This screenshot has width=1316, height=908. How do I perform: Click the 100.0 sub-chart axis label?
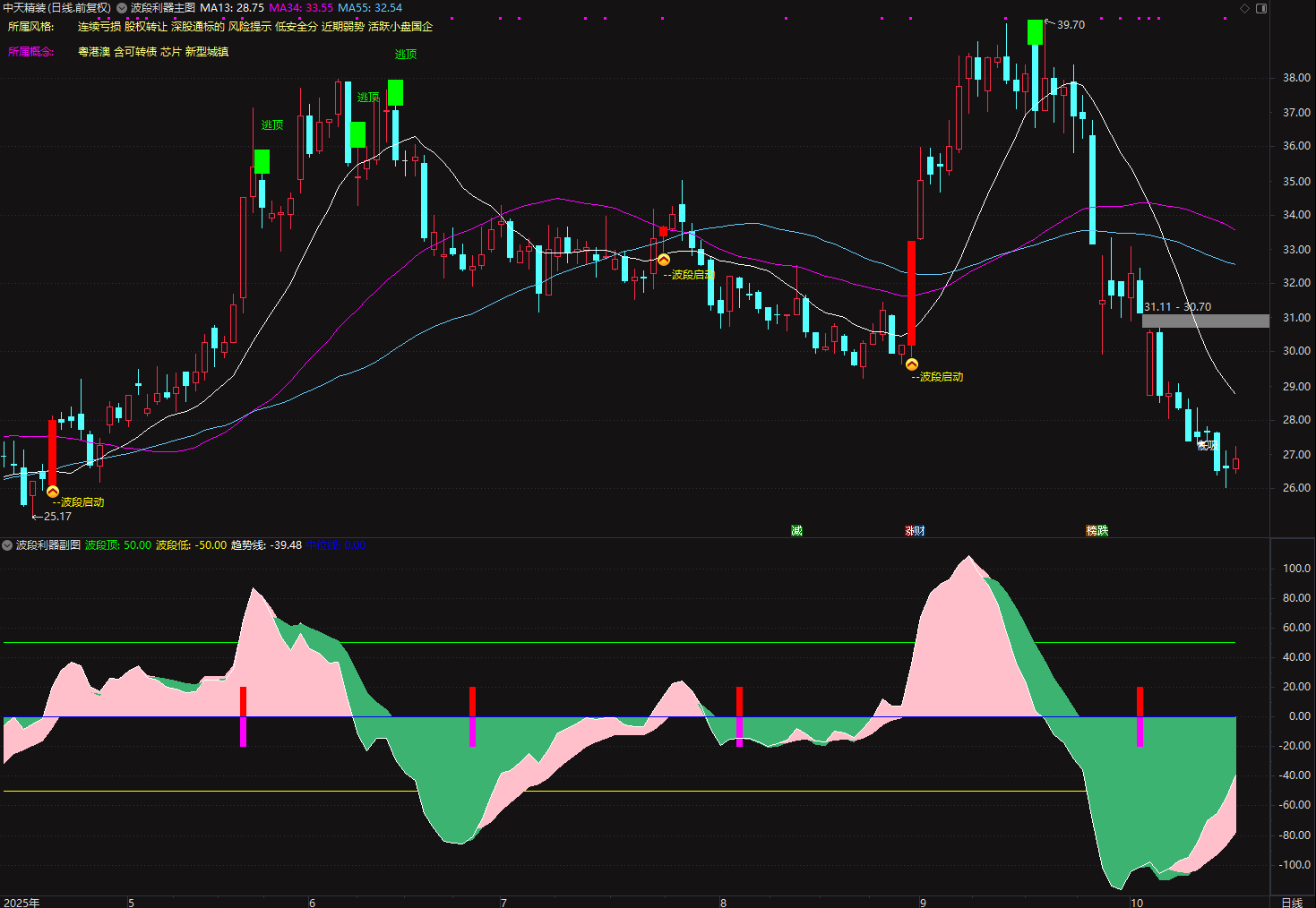[x=1297, y=569]
